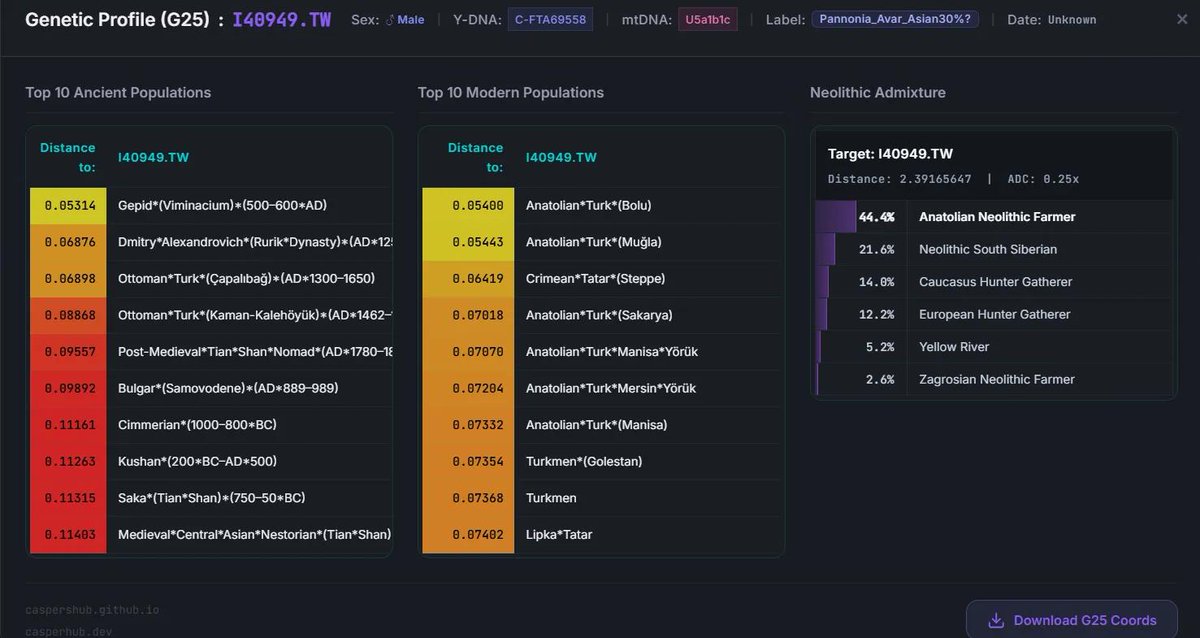Click the caspershub.github.io footer text
This screenshot has width=1200, height=638.
click(92, 609)
